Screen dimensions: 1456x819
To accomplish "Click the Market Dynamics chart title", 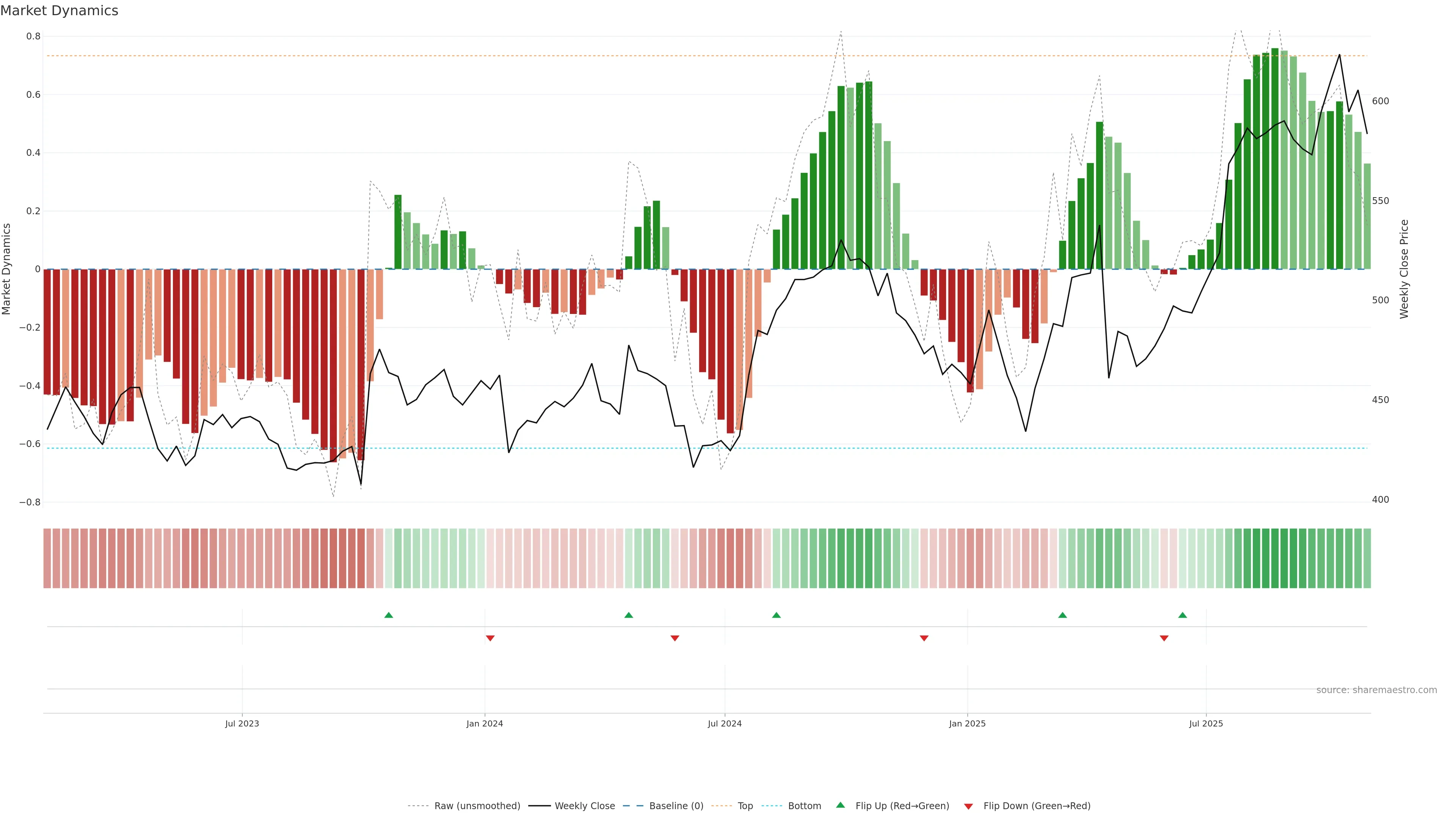I will pyautogui.click(x=60, y=11).
